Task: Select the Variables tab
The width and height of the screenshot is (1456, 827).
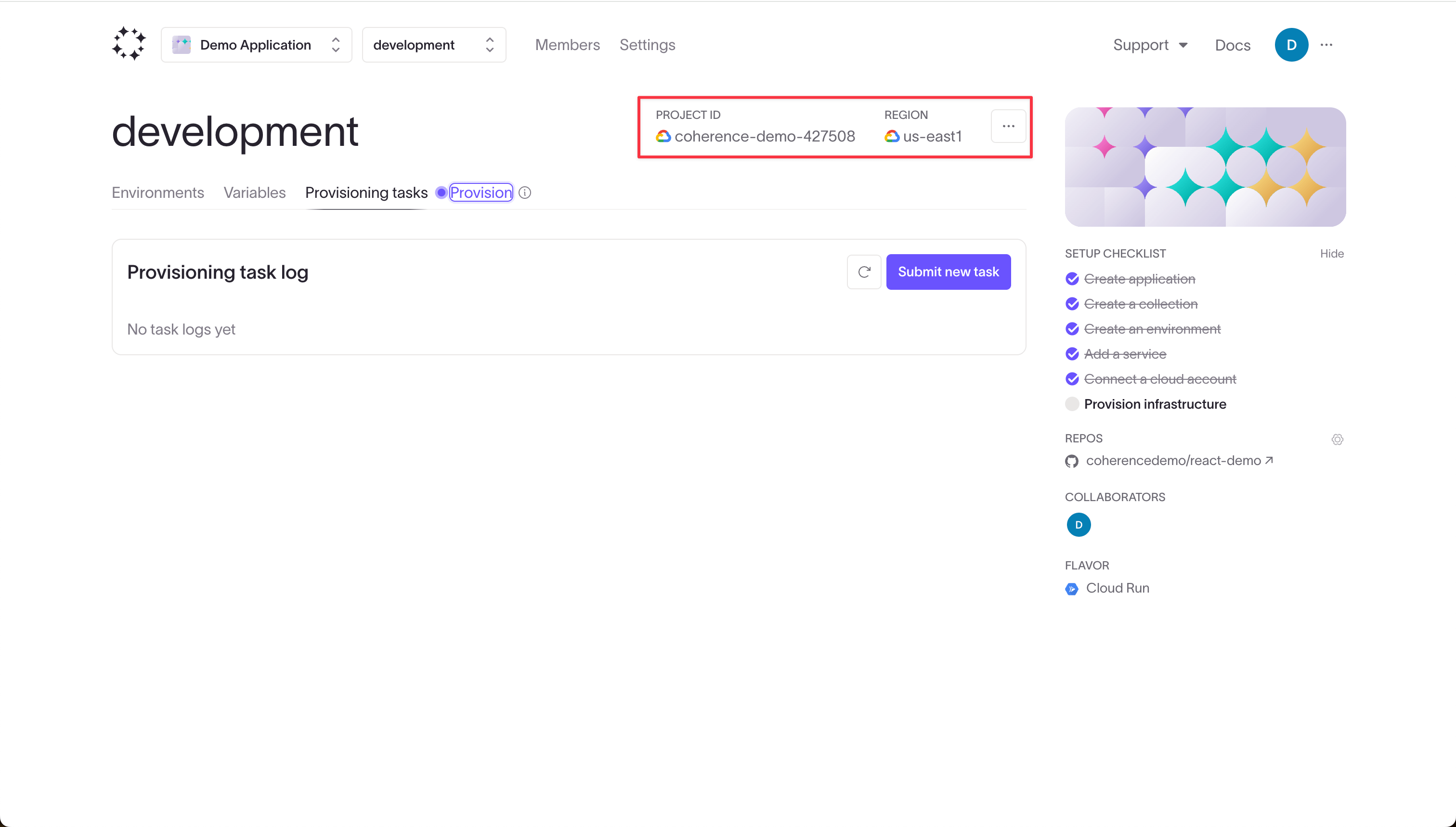Action: tap(255, 192)
